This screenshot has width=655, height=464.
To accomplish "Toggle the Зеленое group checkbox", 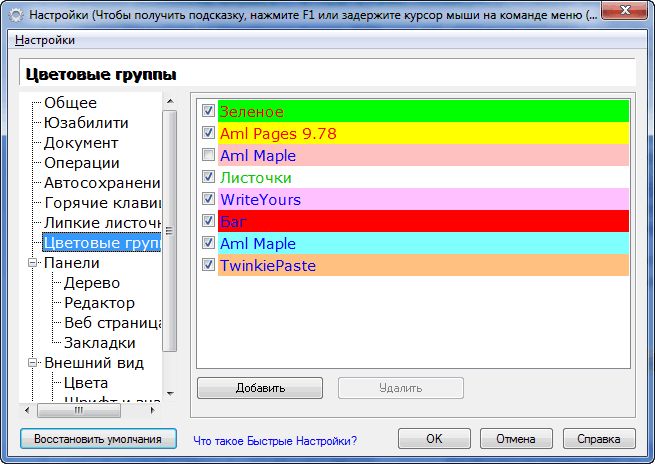I will click(208, 111).
